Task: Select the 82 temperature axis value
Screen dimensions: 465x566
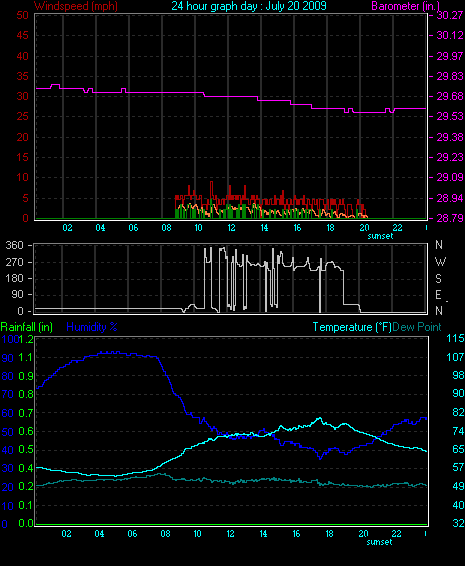Action: pyautogui.click(x=458, y=413)
